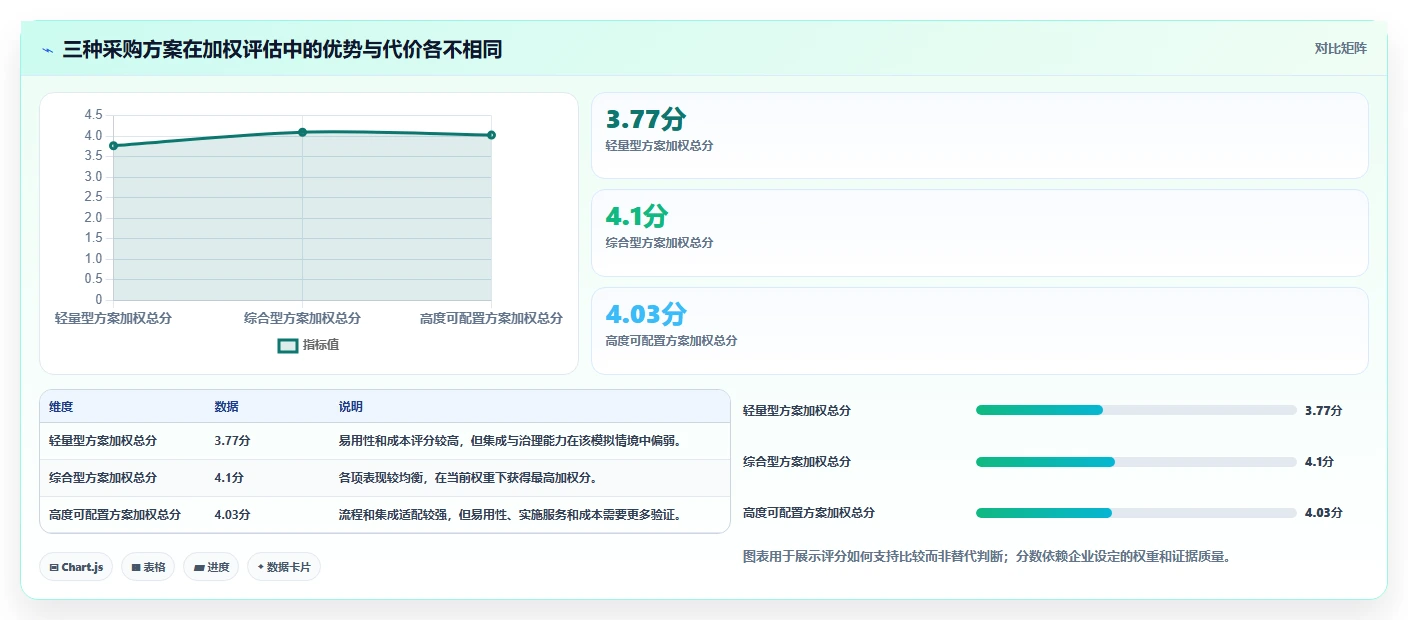Click the 4.1分 table value

[228, 478]
